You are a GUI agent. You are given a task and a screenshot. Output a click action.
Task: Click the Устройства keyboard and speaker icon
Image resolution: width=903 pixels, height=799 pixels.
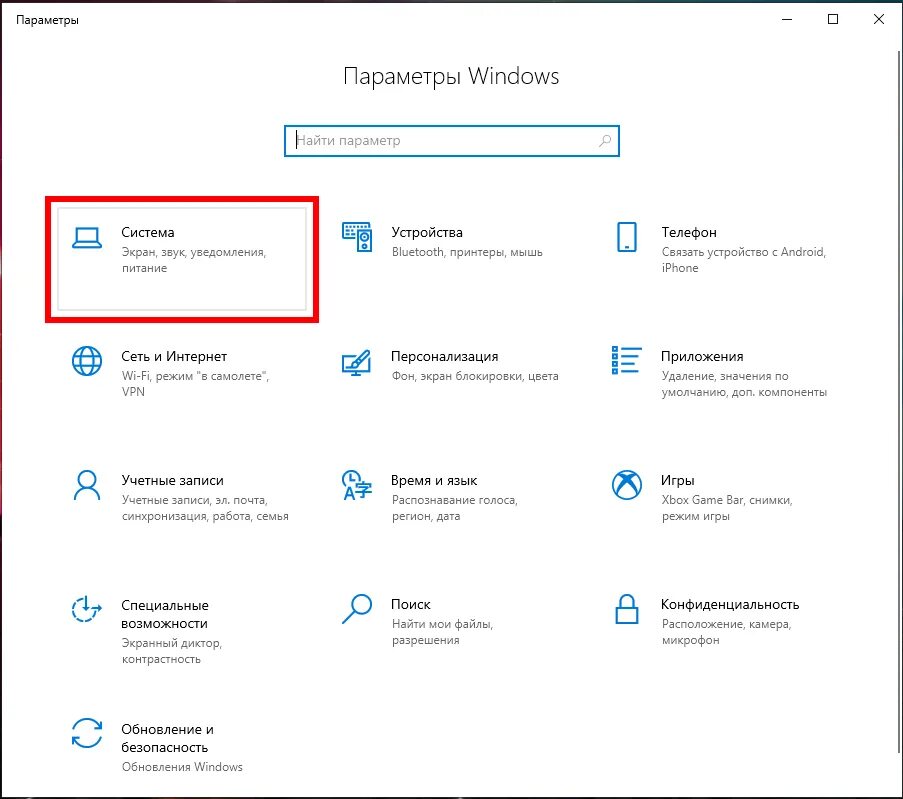pos(357,237)
